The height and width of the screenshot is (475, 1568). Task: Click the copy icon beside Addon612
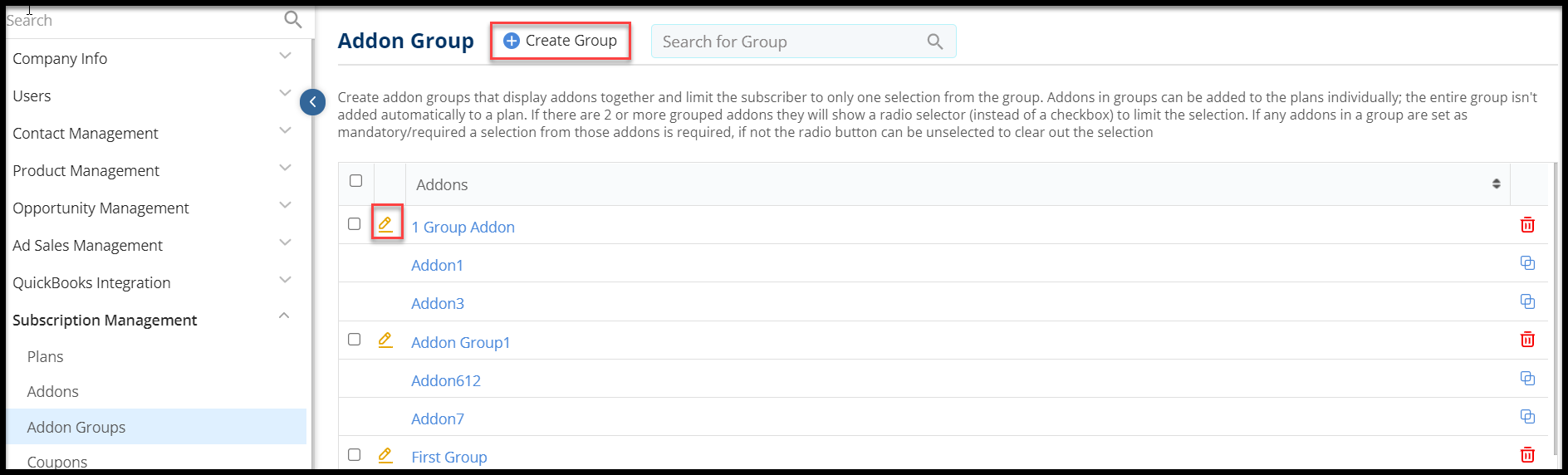click(x=1527, y=379)
